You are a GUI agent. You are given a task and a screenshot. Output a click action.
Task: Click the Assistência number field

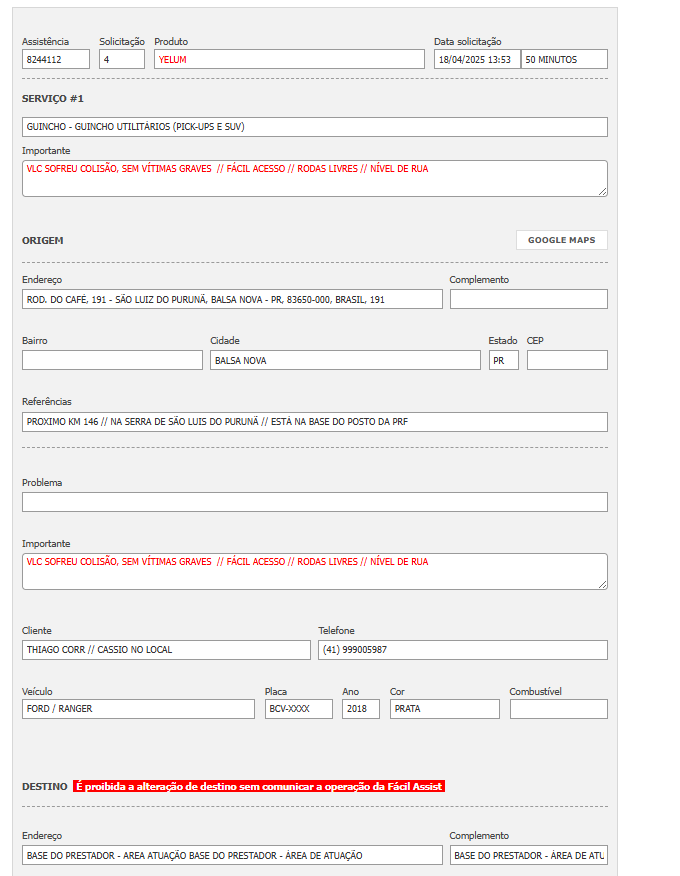pyautogui.click(x=55, y=60)
